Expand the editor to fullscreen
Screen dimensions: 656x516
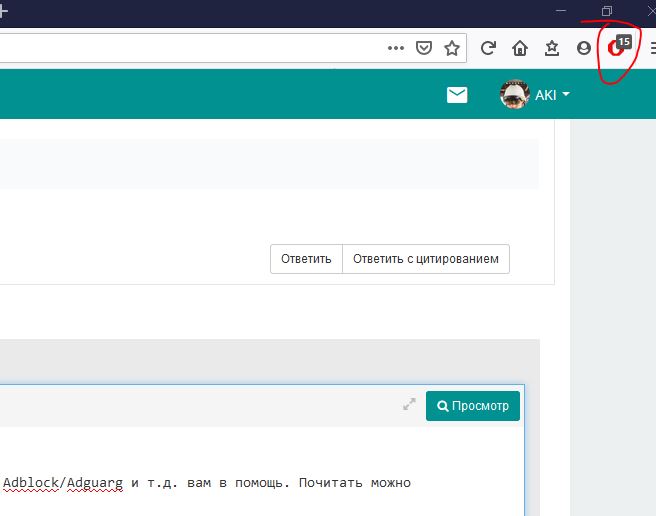point(409,405)
